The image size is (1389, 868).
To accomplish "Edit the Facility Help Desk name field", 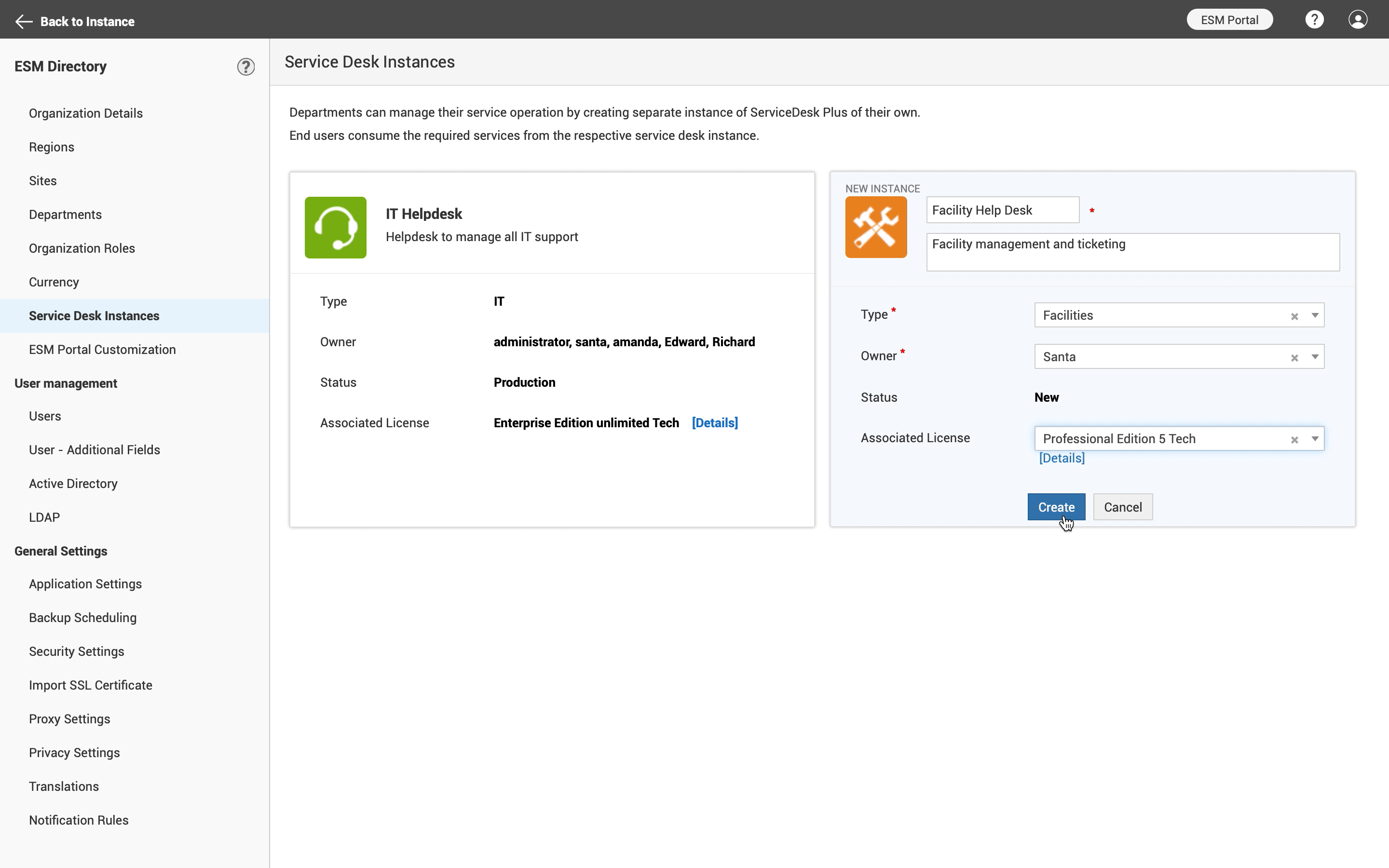I will click(1002, 210).
